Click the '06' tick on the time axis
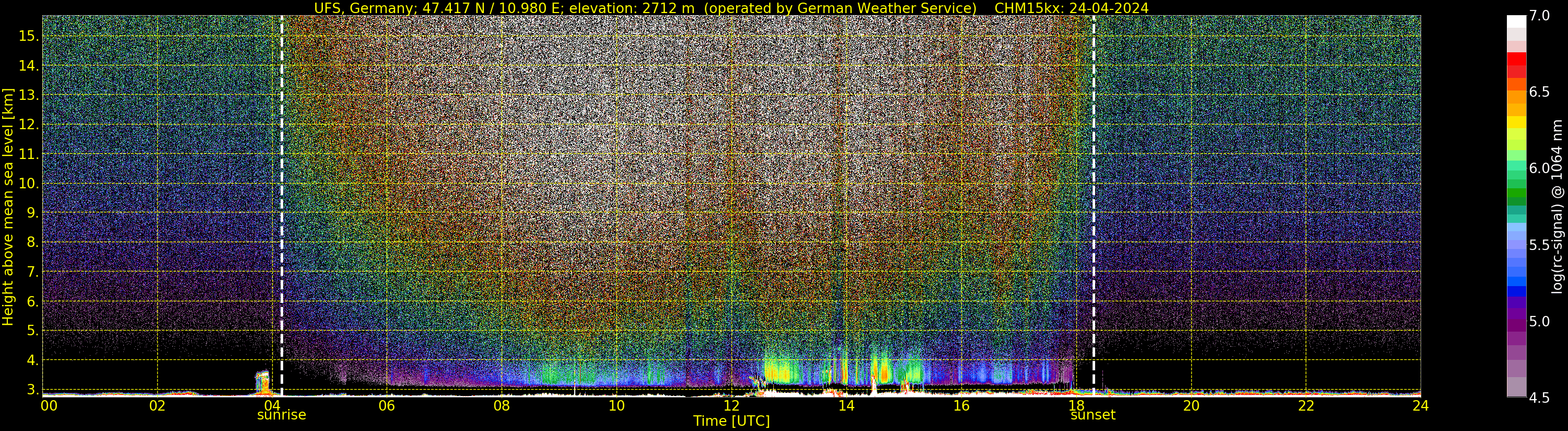The height and width of the screenshot is (431, 1568). tap(387, 405)
